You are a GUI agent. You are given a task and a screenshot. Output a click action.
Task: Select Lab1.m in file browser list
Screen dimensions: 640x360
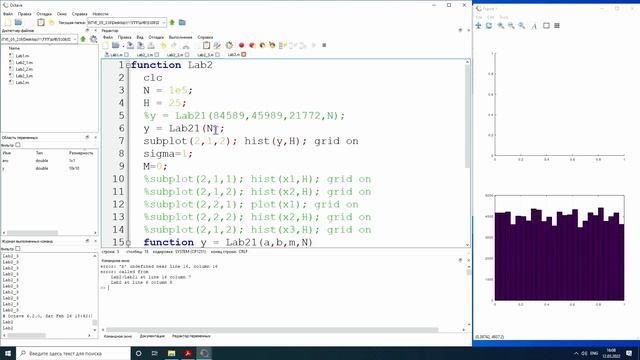pyautogui.click(x=22, y=56)
